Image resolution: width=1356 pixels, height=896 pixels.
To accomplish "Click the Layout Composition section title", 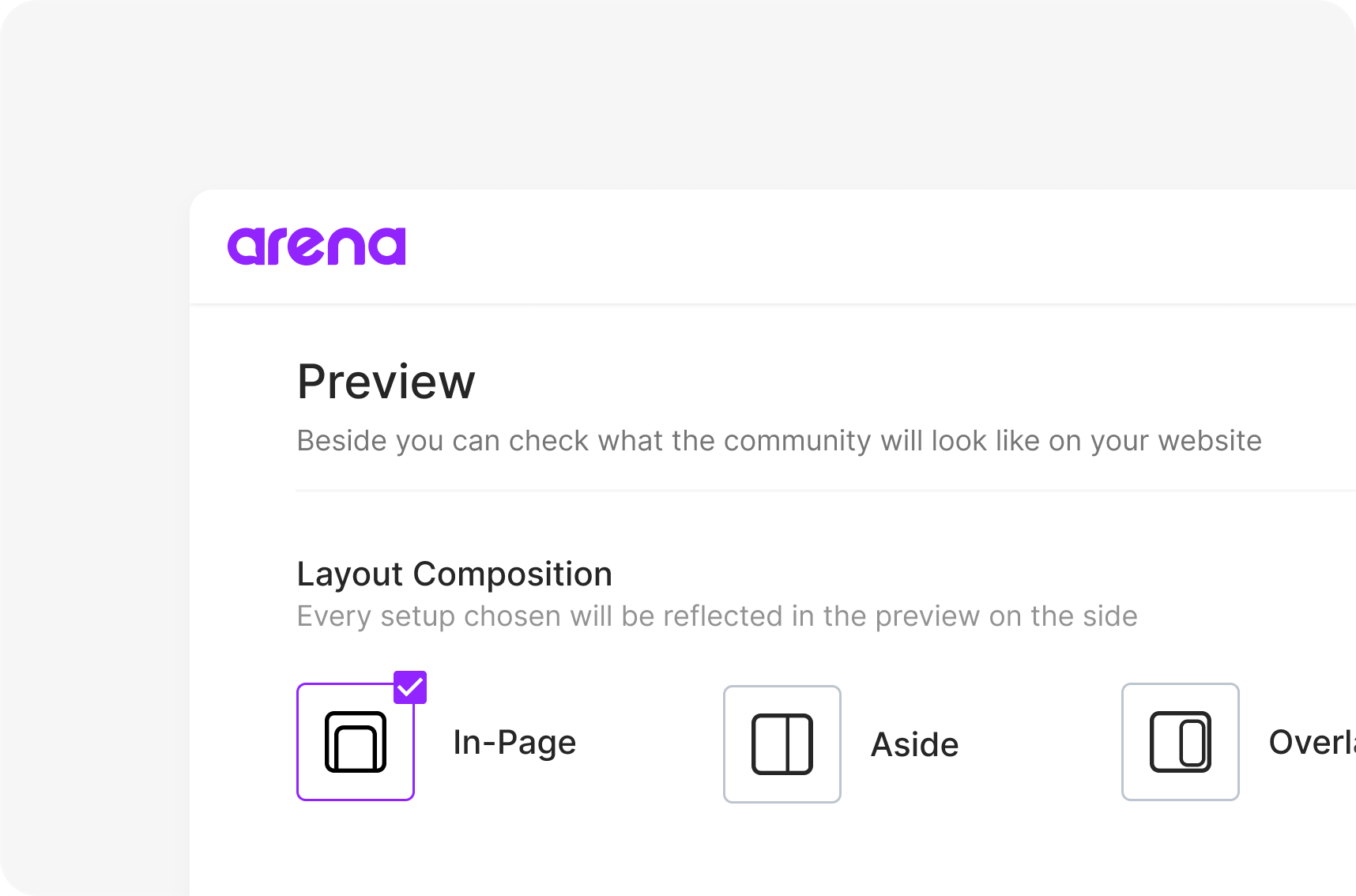I will coord(454,574).
